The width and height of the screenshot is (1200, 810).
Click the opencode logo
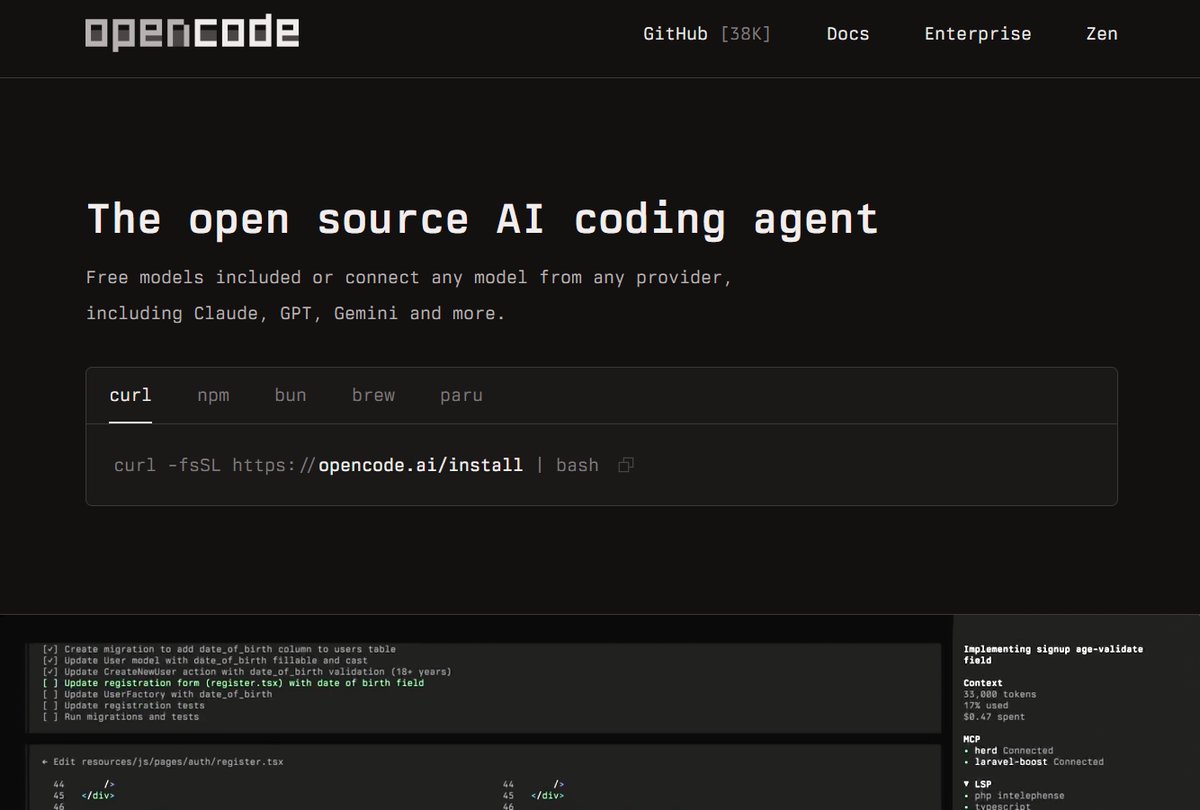pyautogui.click(x=192, y=33)
